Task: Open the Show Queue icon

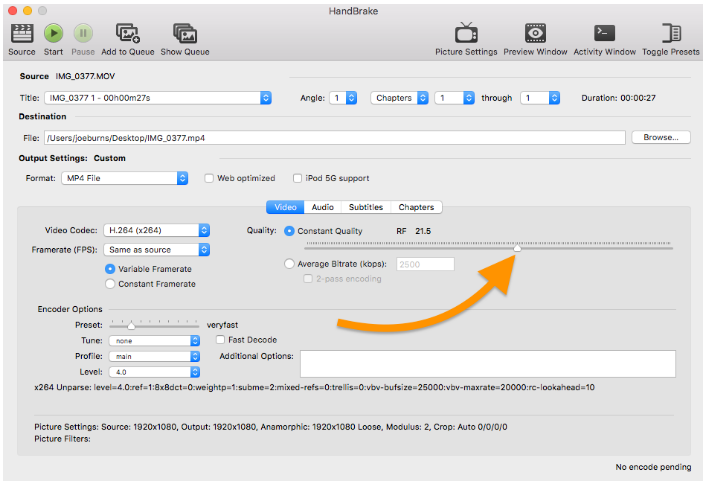Action: pos(185,33)
